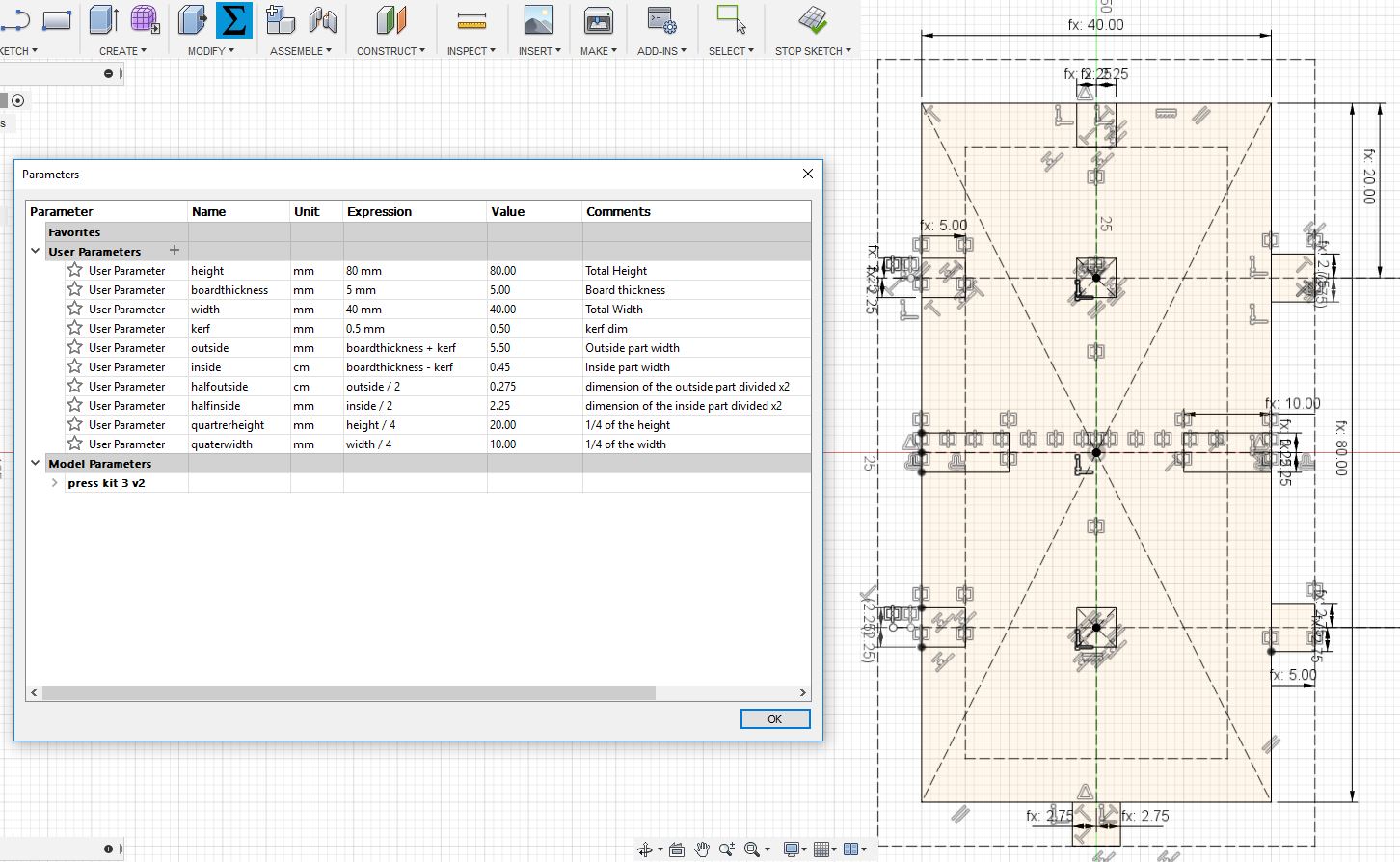
Task: Star the outside parameter as favorite
Action: pos(74,347)
